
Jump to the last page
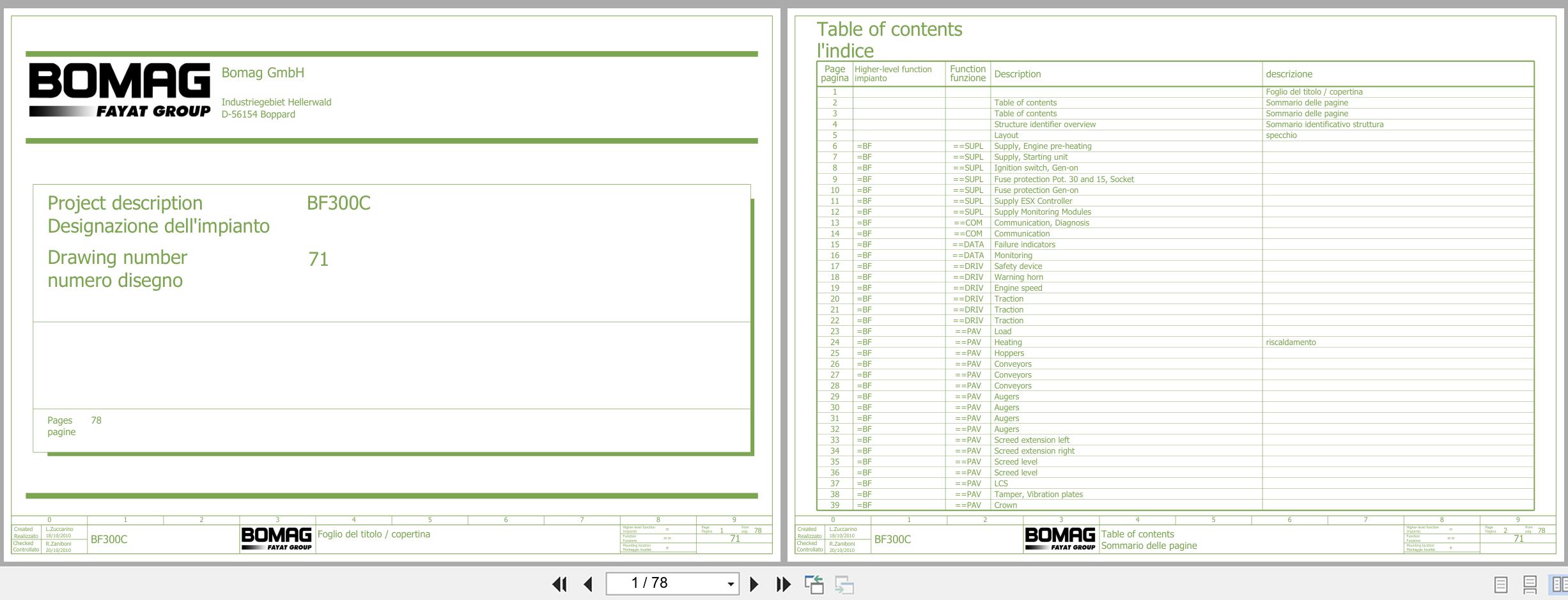pyautogui.click(x=783, y=584)
